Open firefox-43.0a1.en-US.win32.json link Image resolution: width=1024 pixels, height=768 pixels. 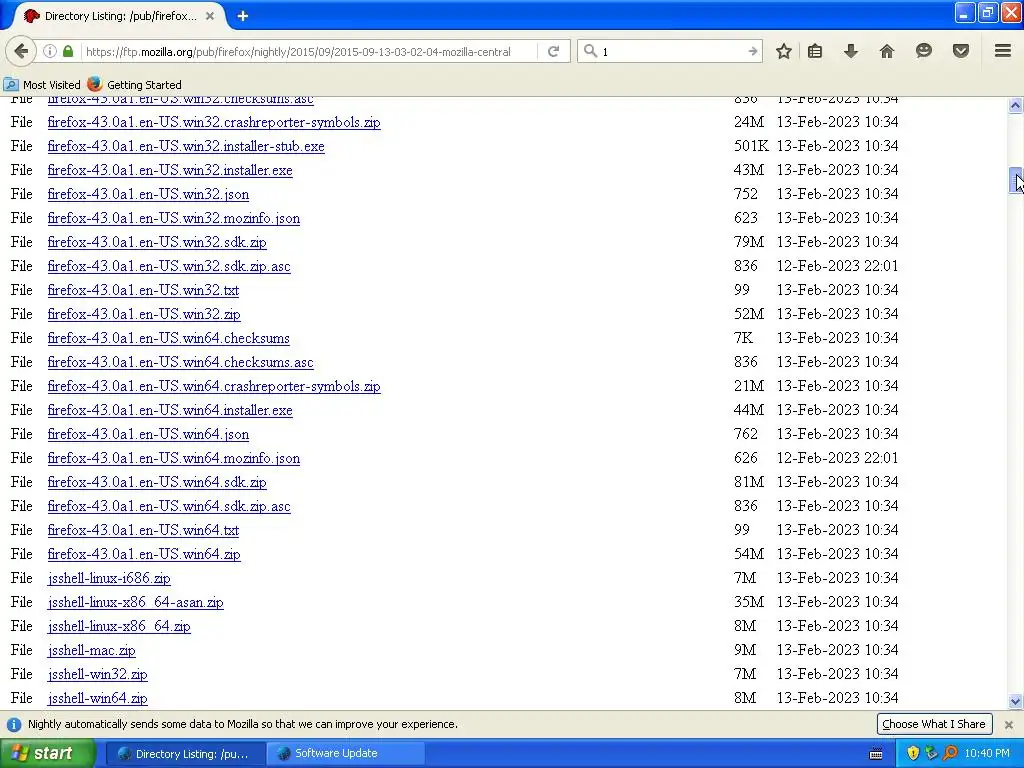(x=148, y=195)
